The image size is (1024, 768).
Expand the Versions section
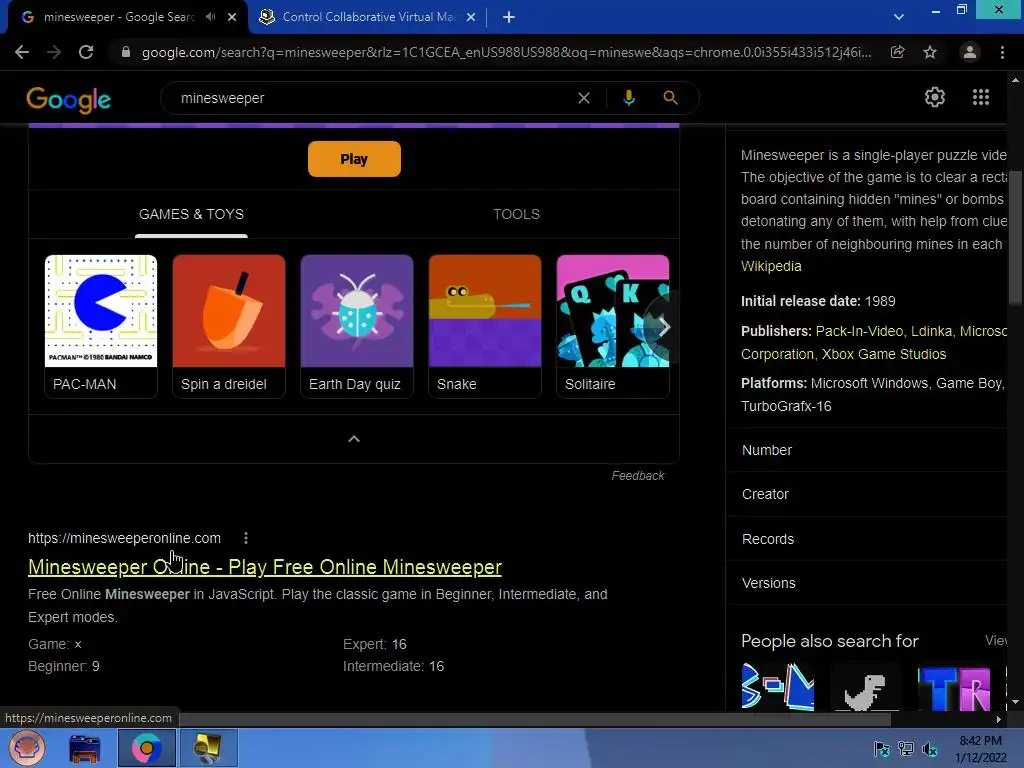866,583
